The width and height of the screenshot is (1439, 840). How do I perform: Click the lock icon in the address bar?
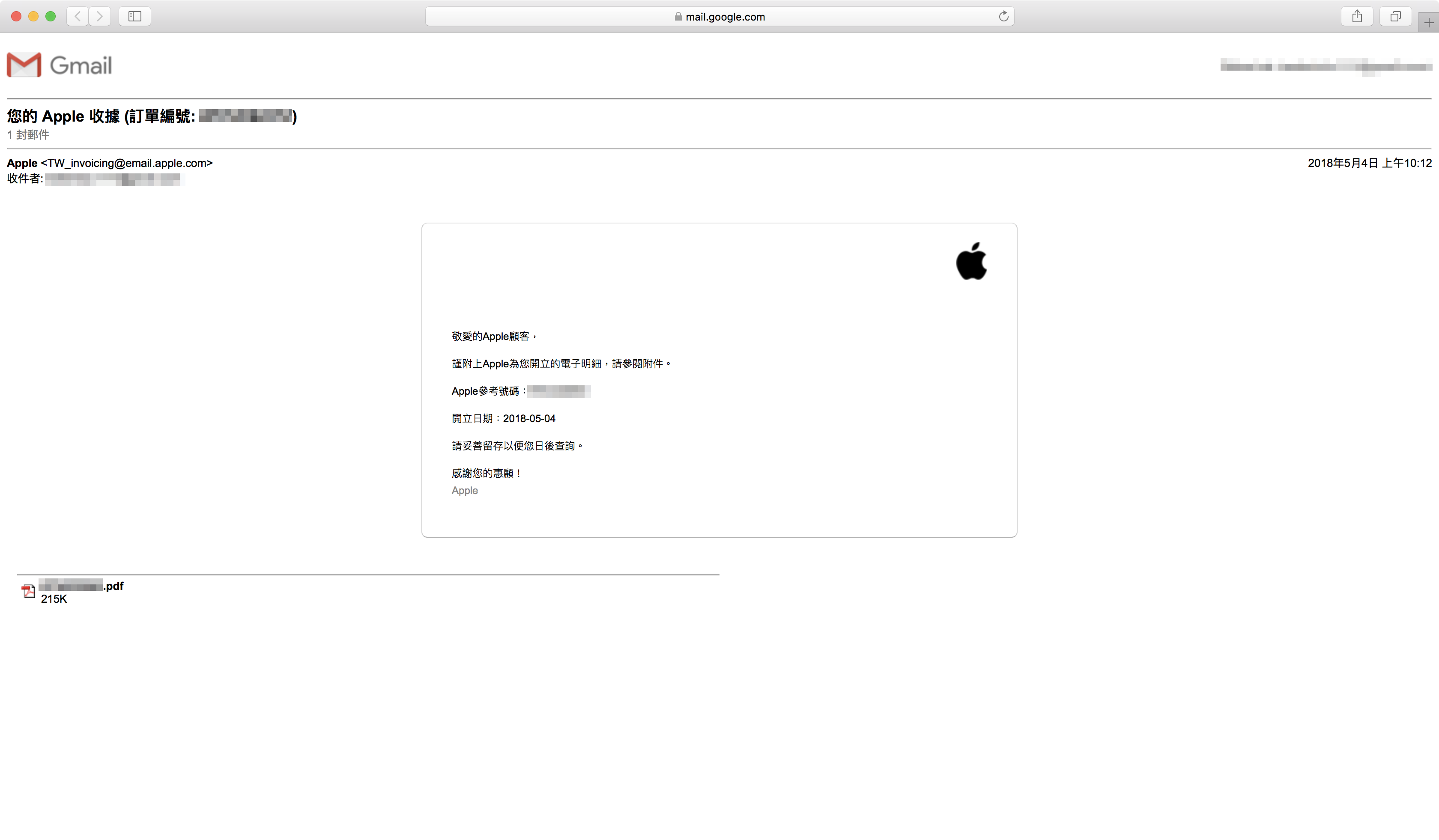coord(678,17)
